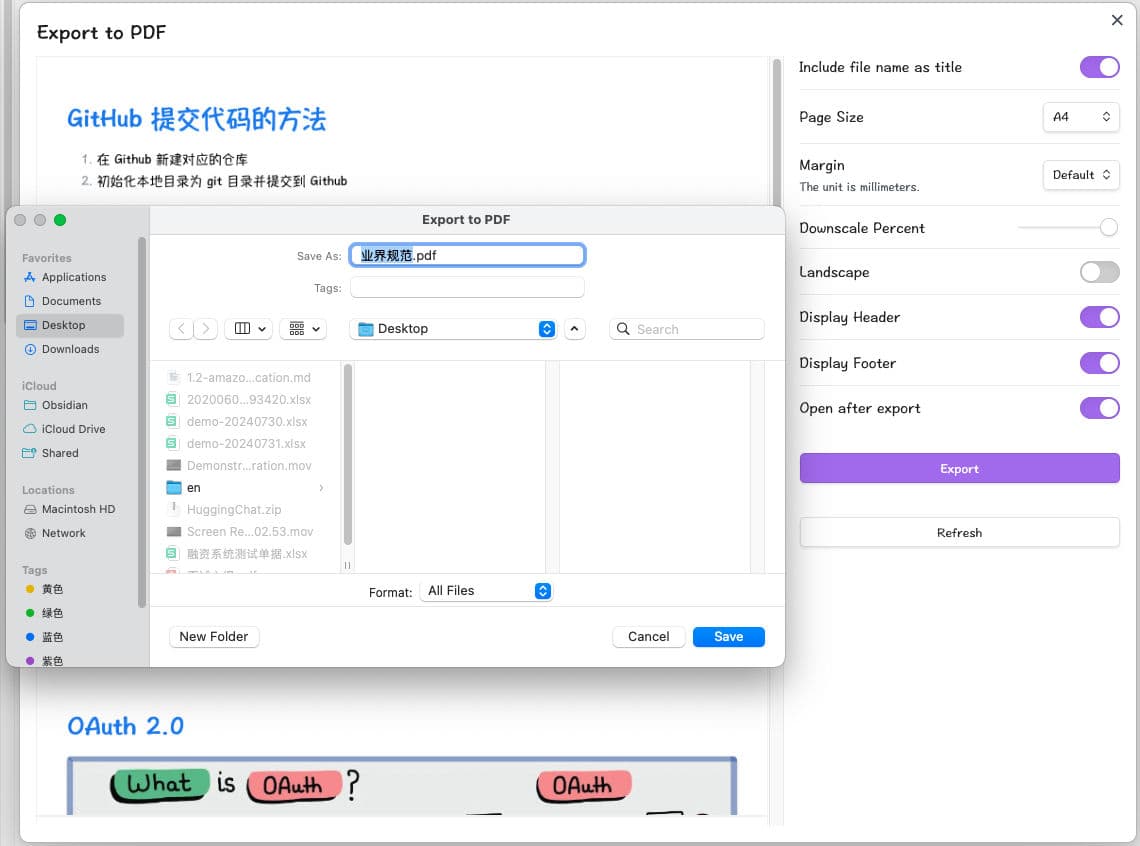Change the Format dropdown from All Files
Screen dimensions: 1140x846
tap(486, 591)
